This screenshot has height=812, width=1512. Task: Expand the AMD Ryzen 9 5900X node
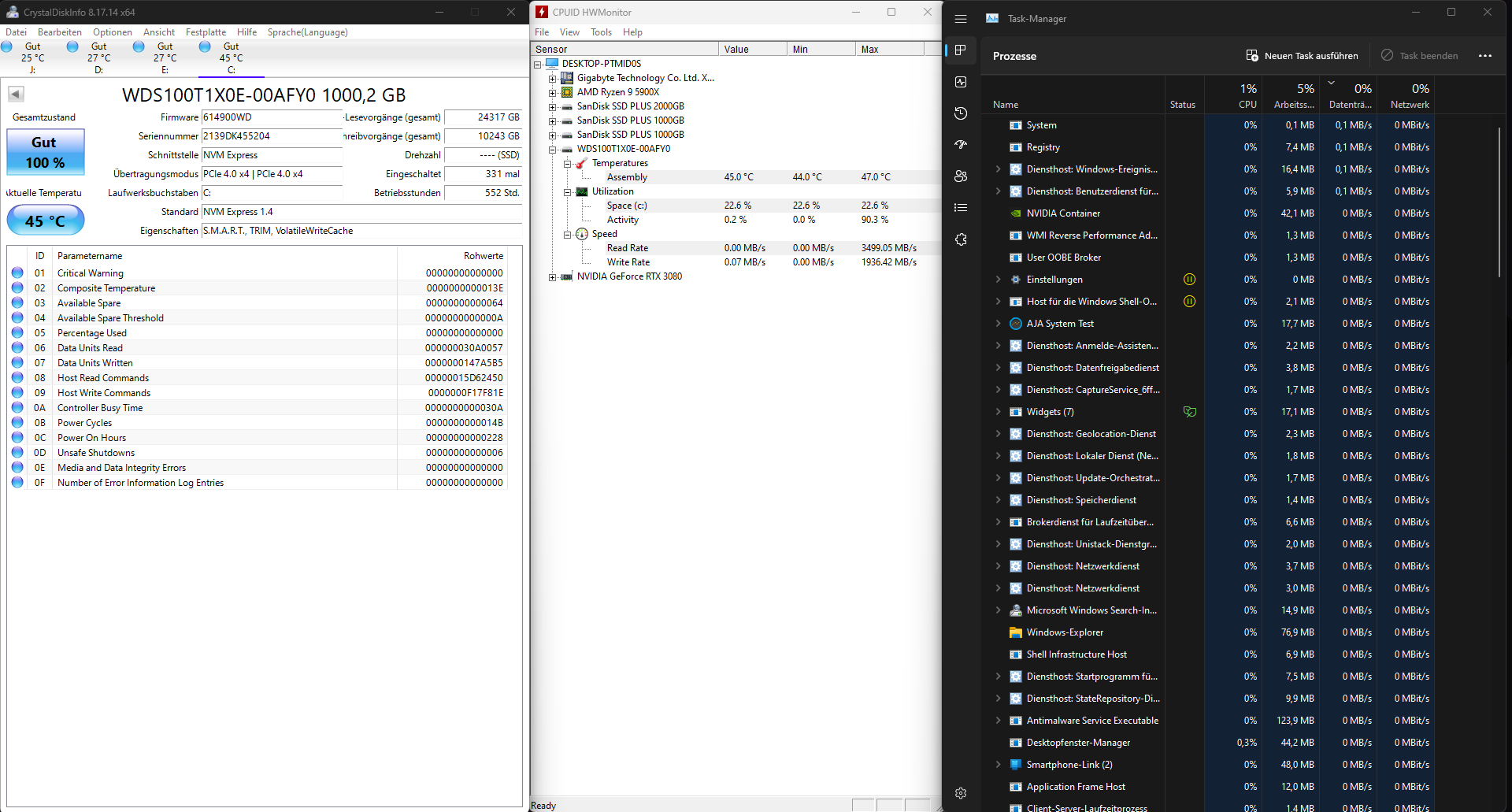click(x=553, y=93)
